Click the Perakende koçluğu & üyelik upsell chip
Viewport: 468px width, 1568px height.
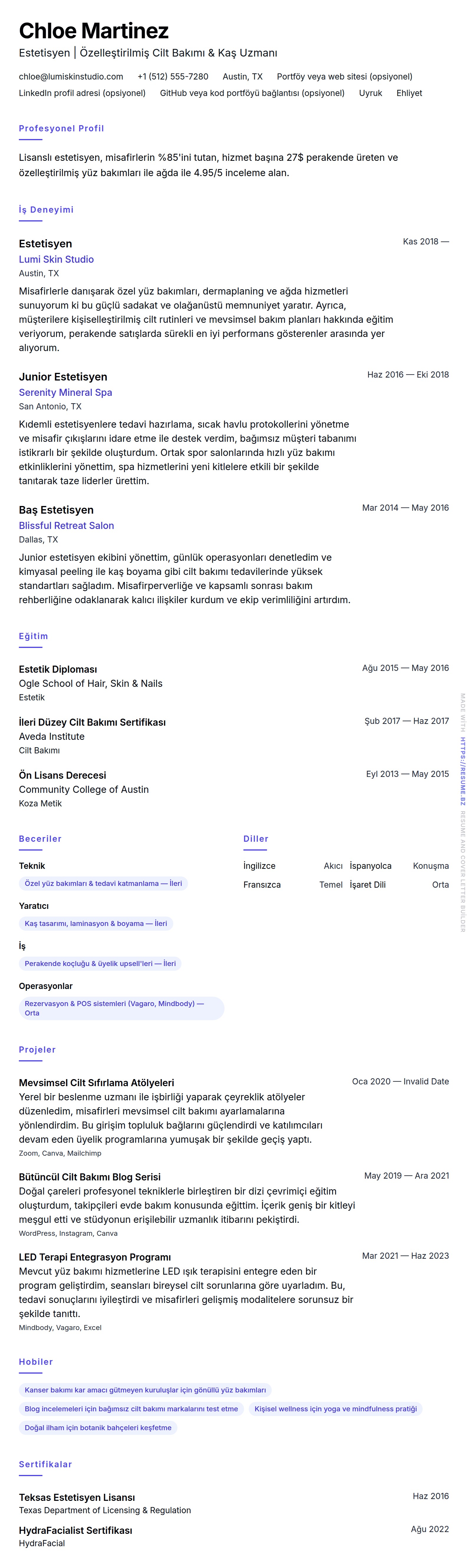[x=100, y=964]
